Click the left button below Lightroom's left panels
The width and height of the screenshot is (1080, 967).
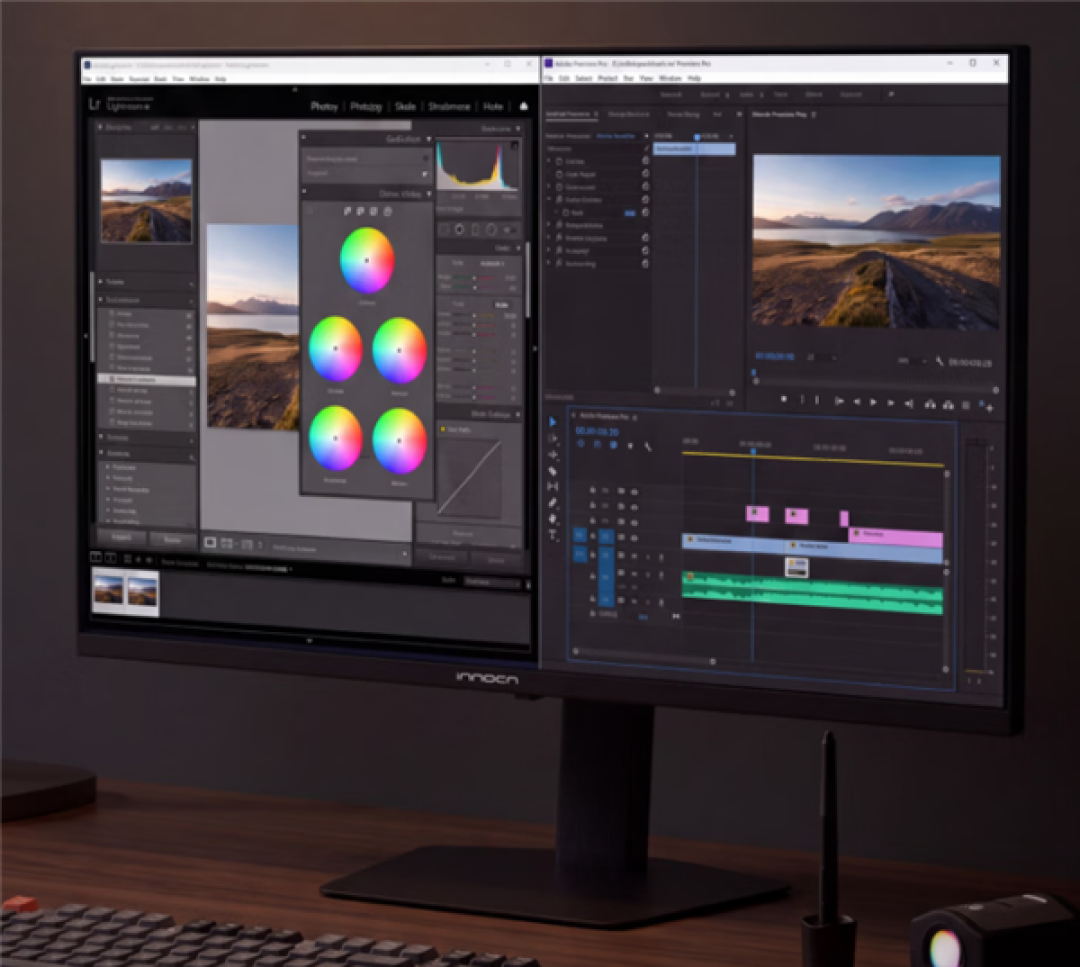122,538
